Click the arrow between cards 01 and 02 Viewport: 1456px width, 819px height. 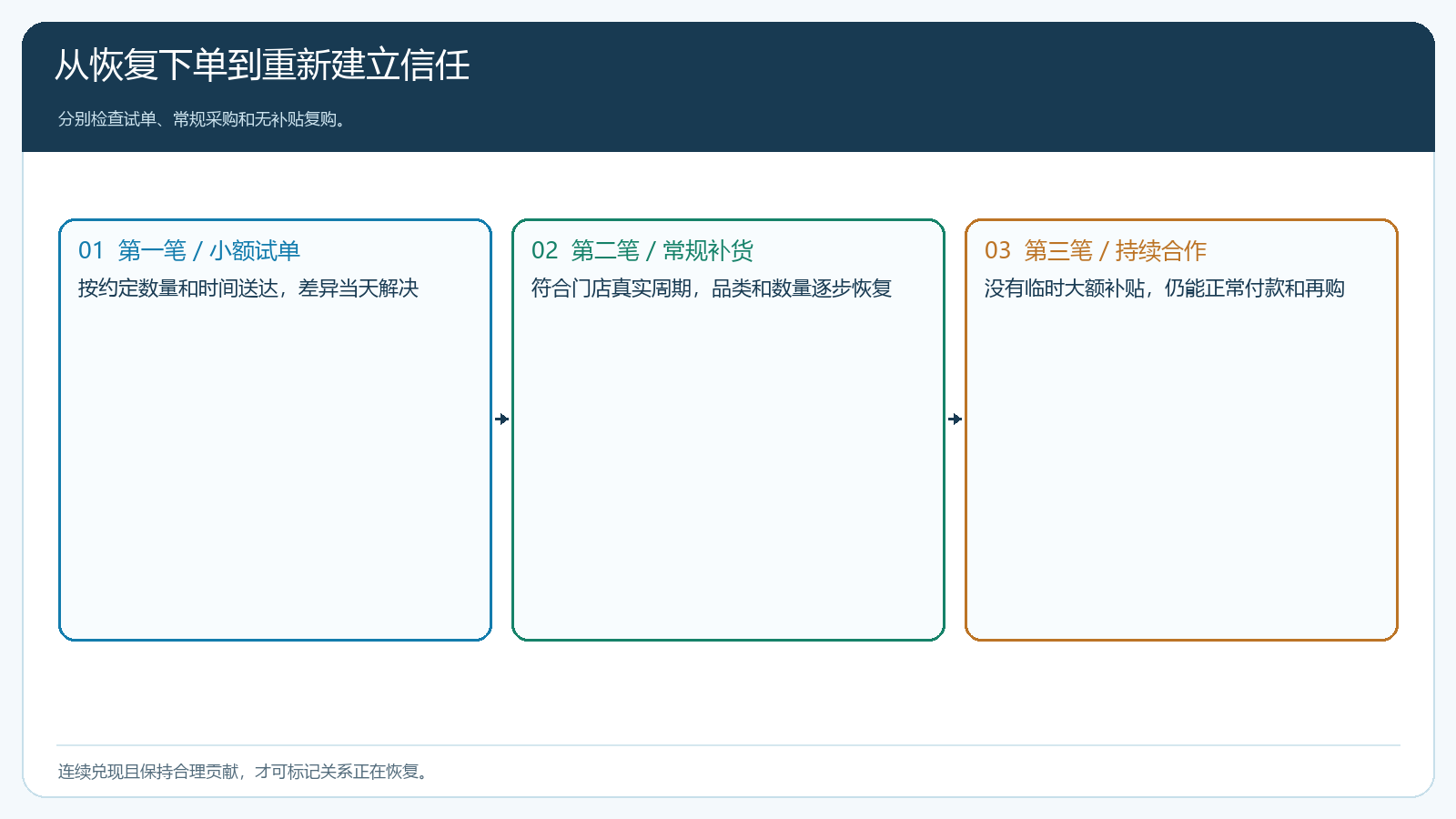(502, 419)
